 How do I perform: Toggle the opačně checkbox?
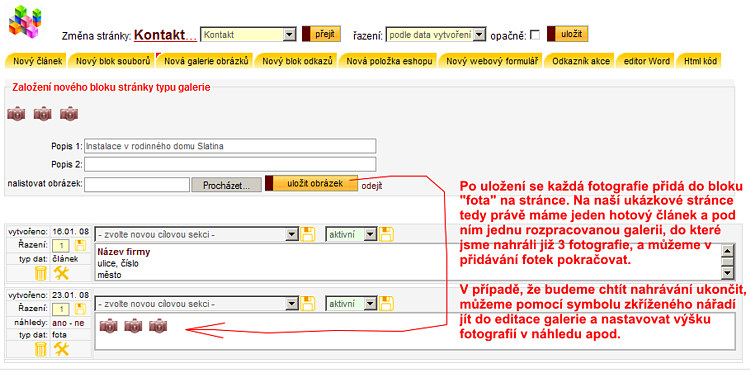535,35
